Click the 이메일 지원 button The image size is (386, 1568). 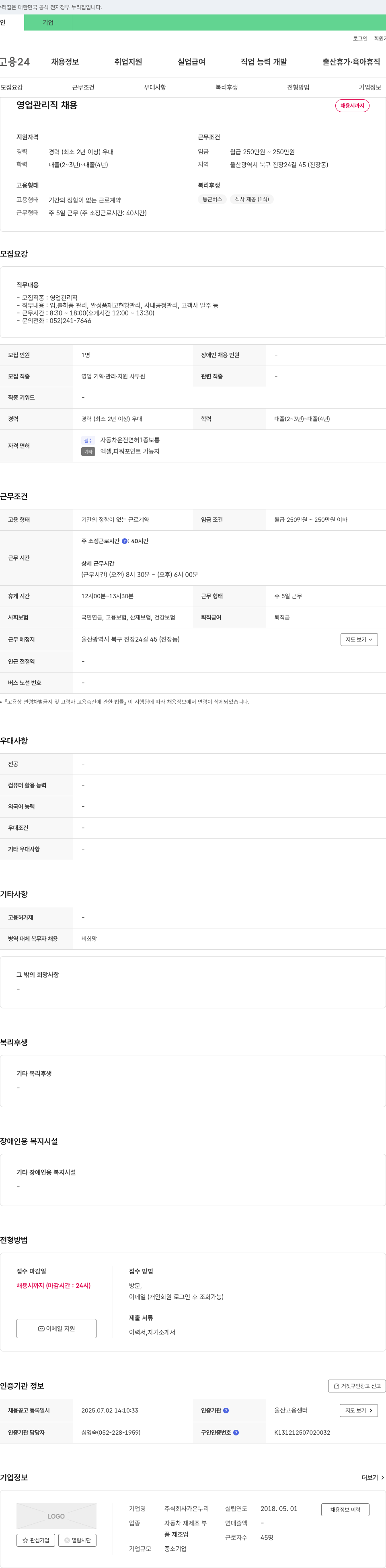point(56,1328)
